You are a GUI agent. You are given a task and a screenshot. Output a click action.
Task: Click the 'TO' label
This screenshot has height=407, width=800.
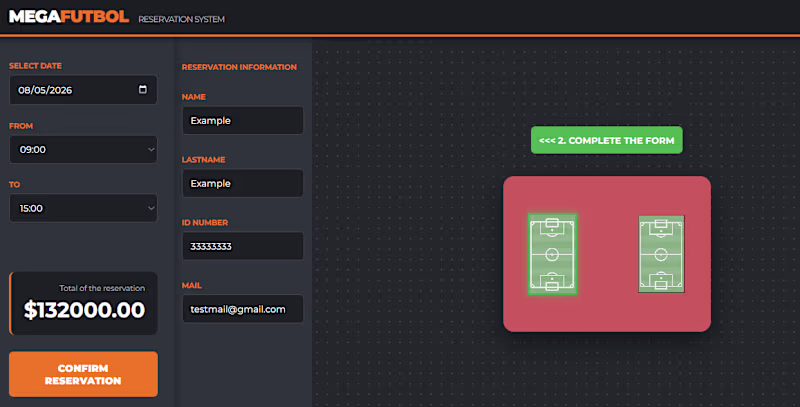[x=14, y=185]
